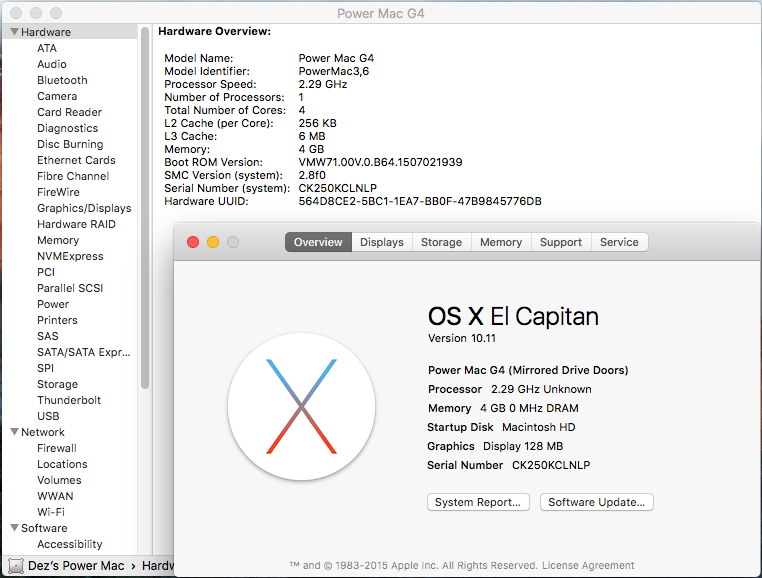The height and width of the screenshot is (578, 762).
Task: Select Accessibility under Software
Action: [x=69, y=545]
